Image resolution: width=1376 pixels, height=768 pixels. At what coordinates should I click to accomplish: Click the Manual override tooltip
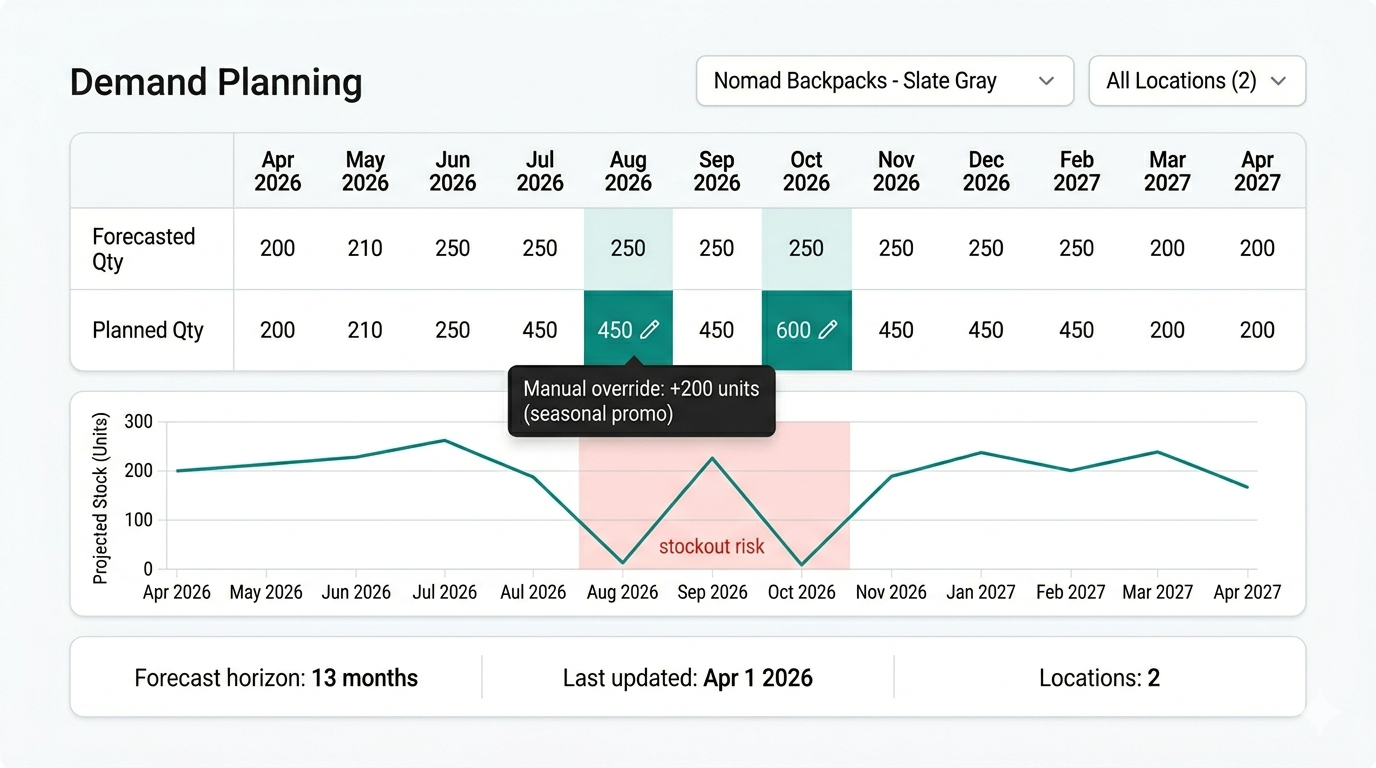641,401
